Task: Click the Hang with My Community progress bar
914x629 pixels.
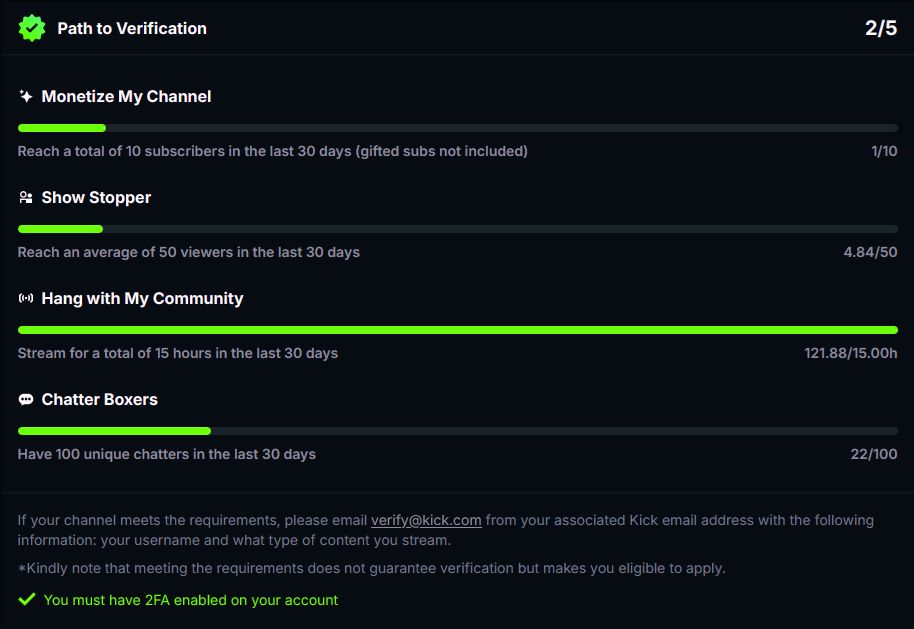Action: coord(457,330)
